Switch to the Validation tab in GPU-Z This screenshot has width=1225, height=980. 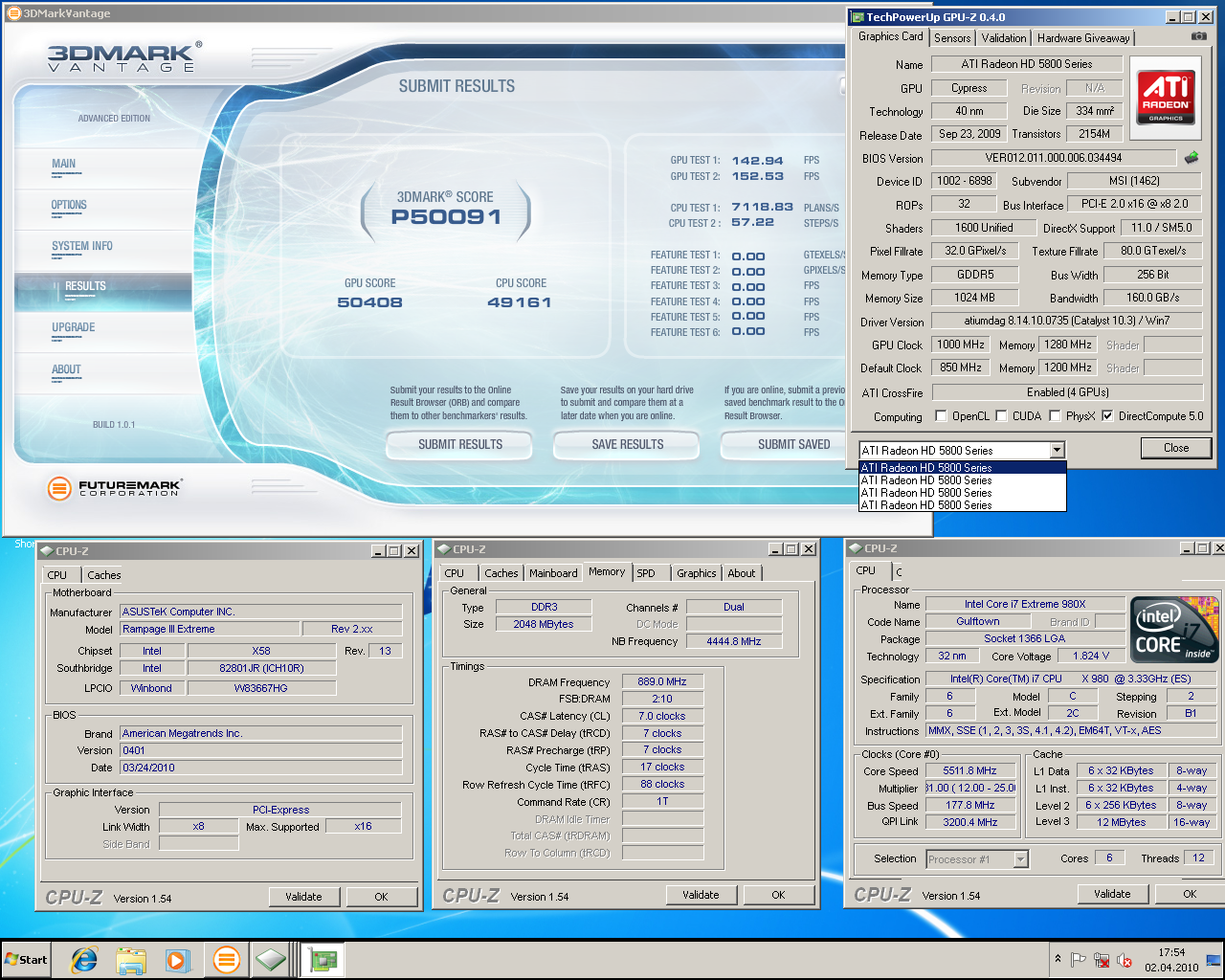click(1004, 38)
